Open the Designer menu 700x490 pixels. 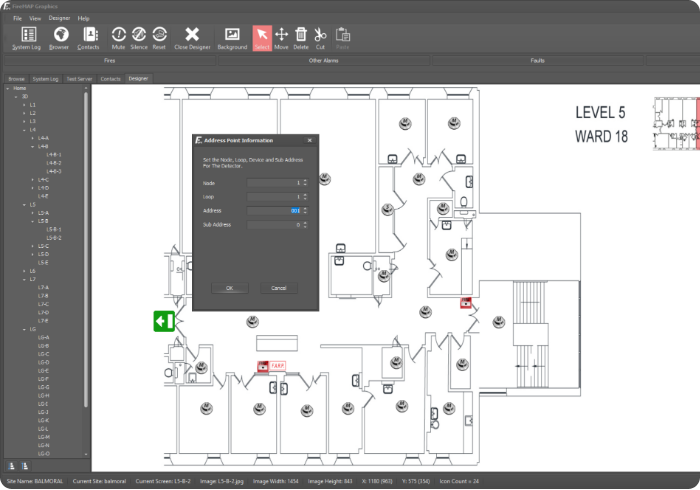coord(60,18)
